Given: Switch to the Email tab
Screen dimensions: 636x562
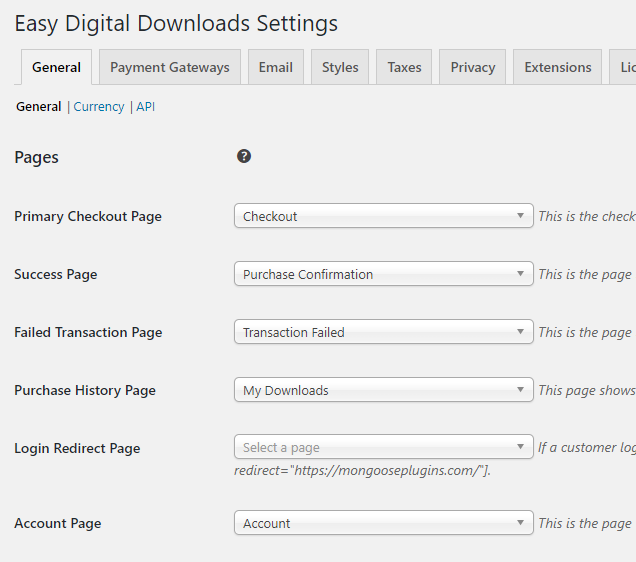Looking at the screenshot, I should [276, 67].
